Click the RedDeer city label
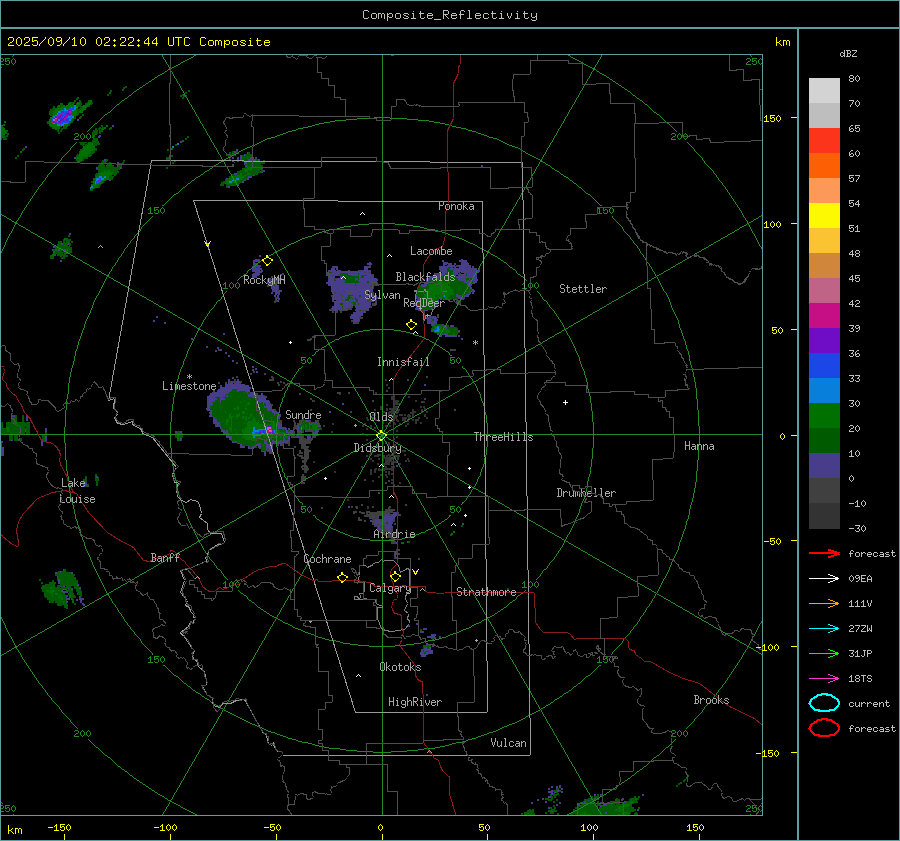Screen dimensions: 900x841 [x=424, y=303]
